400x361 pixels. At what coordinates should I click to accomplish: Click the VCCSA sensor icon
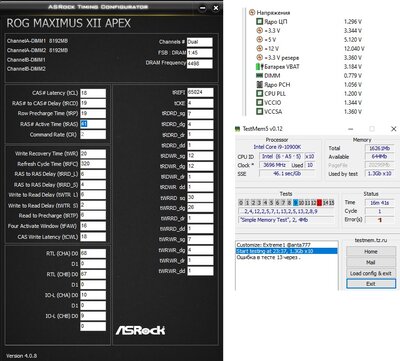[x=259, y=111]
